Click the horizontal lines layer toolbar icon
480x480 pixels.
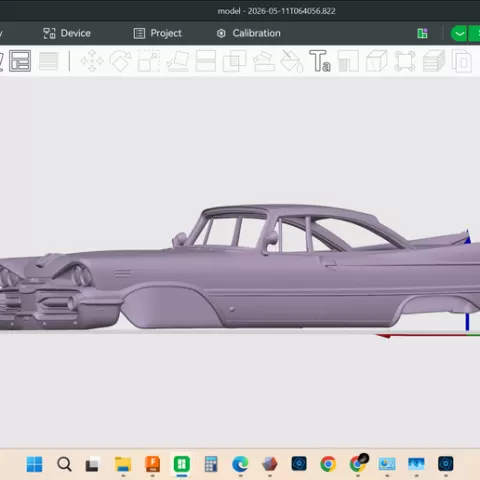pyautogui.click(x=49, y=61)
